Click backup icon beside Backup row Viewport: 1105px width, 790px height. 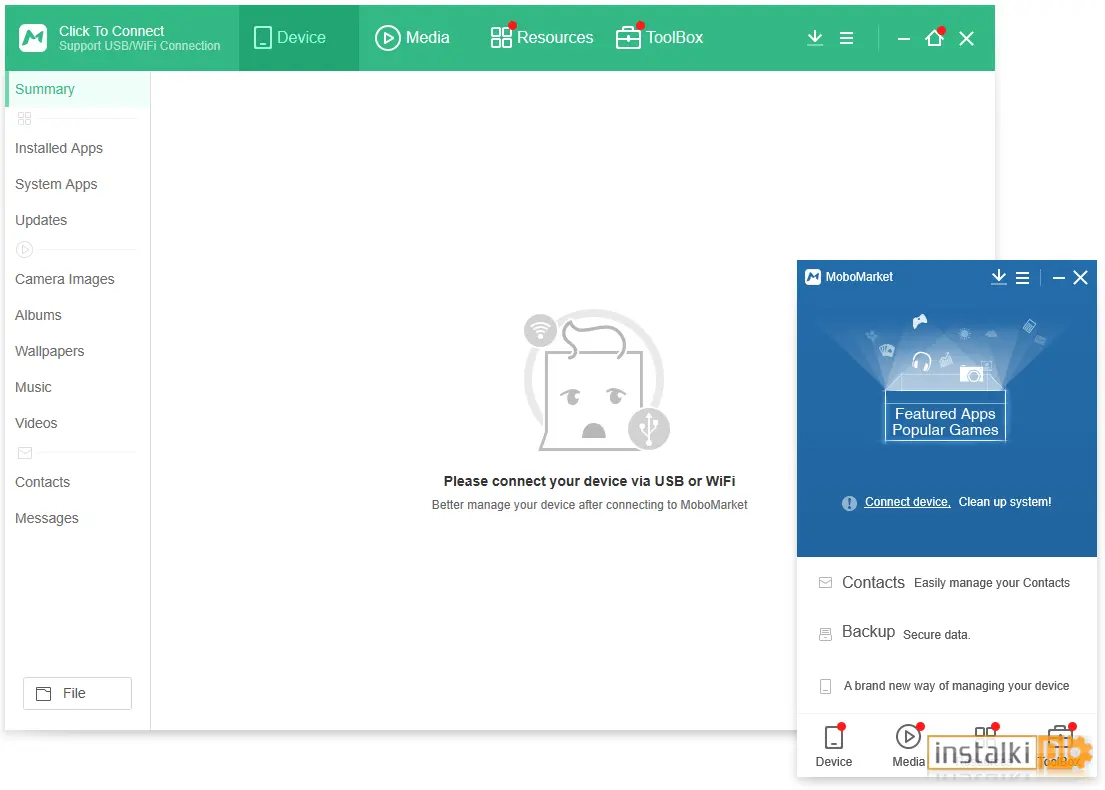click(x=825, y=634)
